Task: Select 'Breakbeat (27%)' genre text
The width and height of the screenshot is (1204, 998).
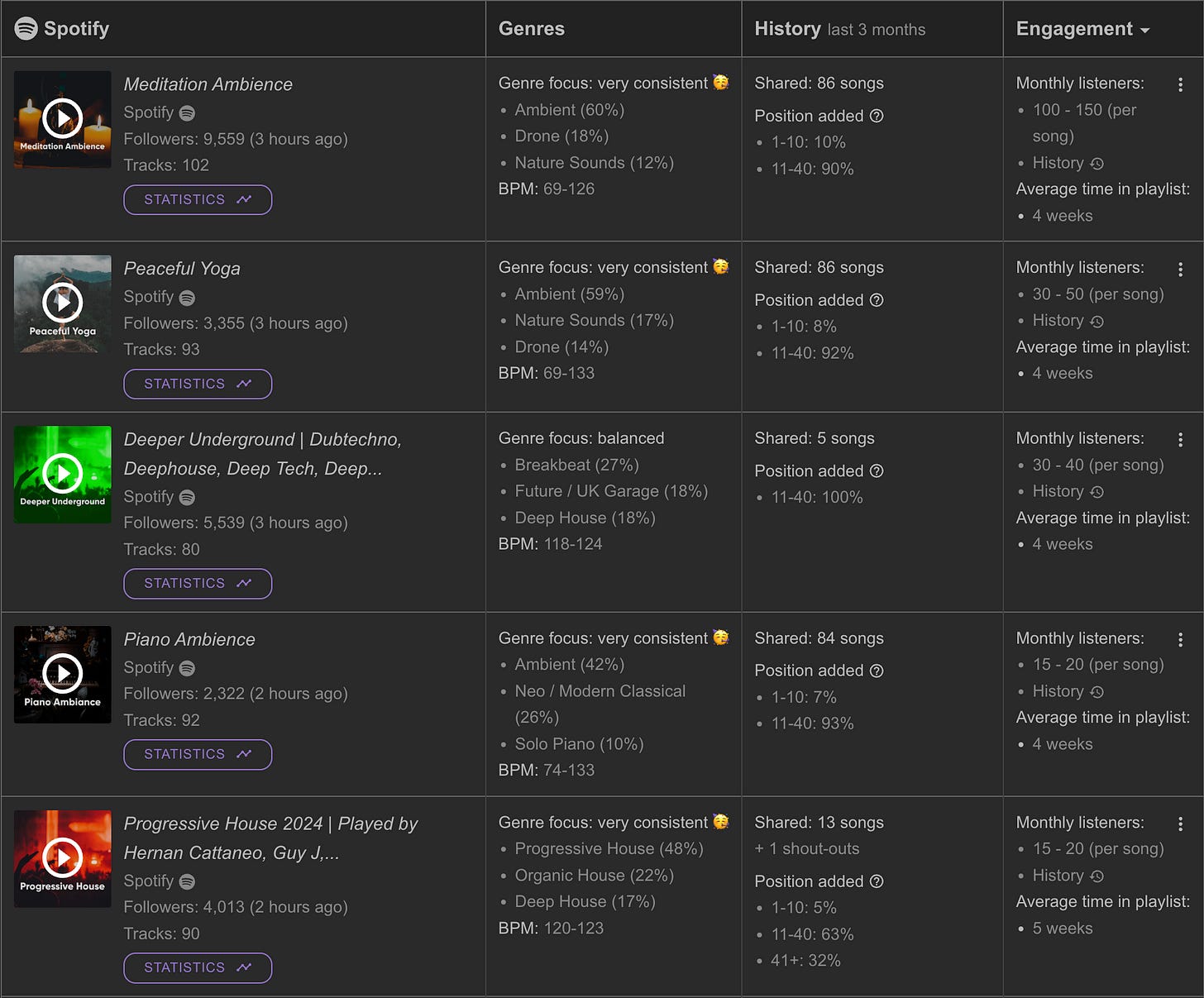Action: (577, 465)
